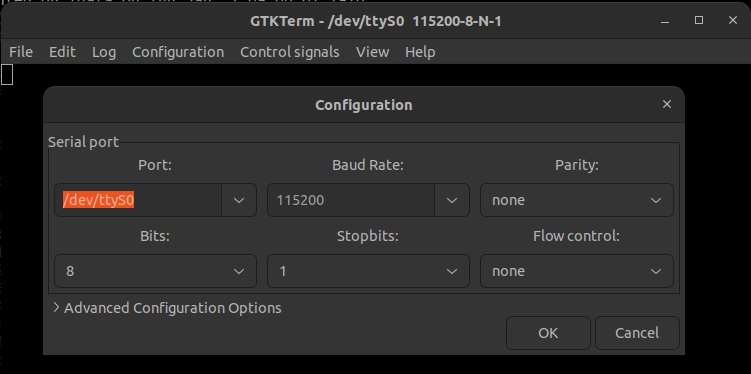
Task: Open the Stopbits dropdown
Action: coord(368,271)
